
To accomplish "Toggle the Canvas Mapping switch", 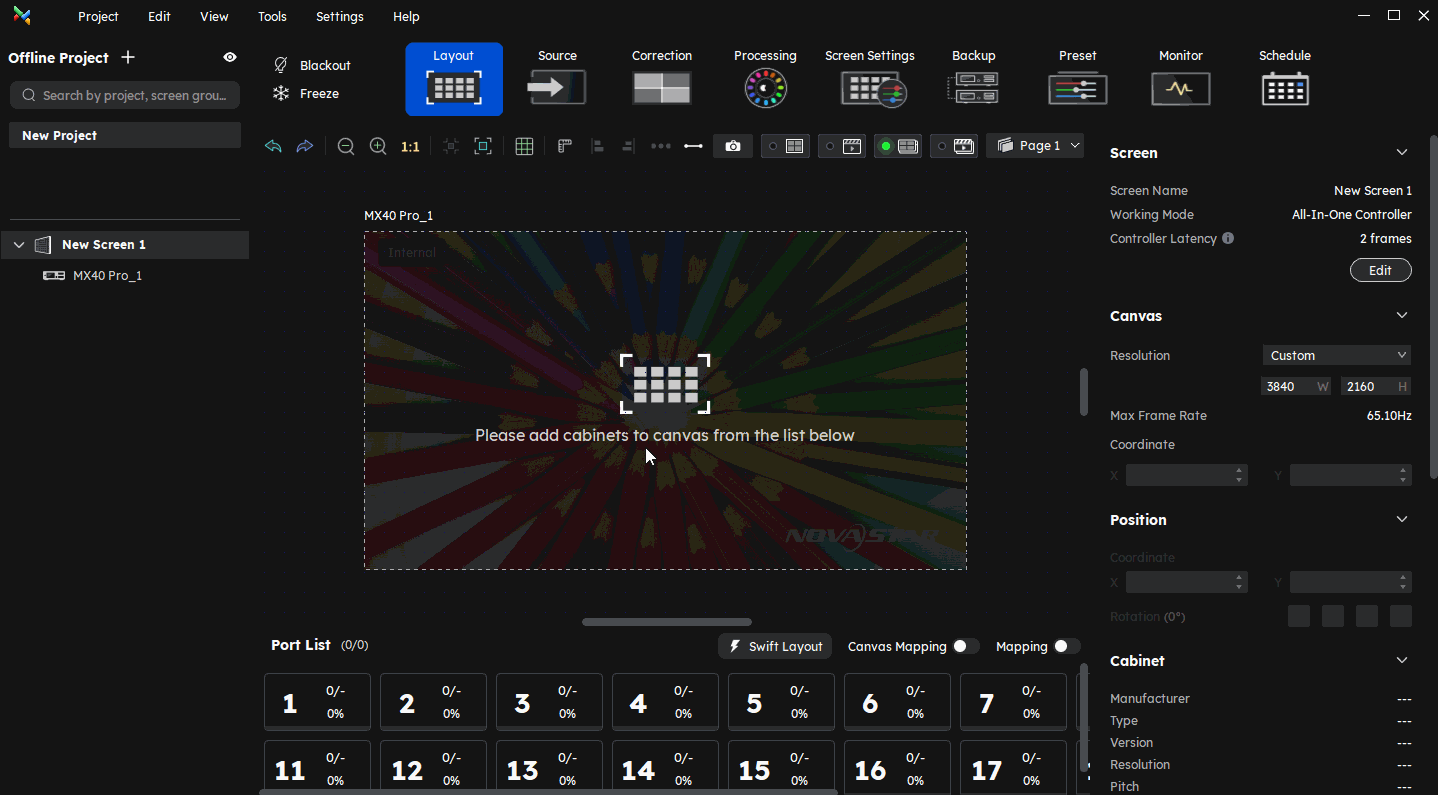I will click(965, 646).
